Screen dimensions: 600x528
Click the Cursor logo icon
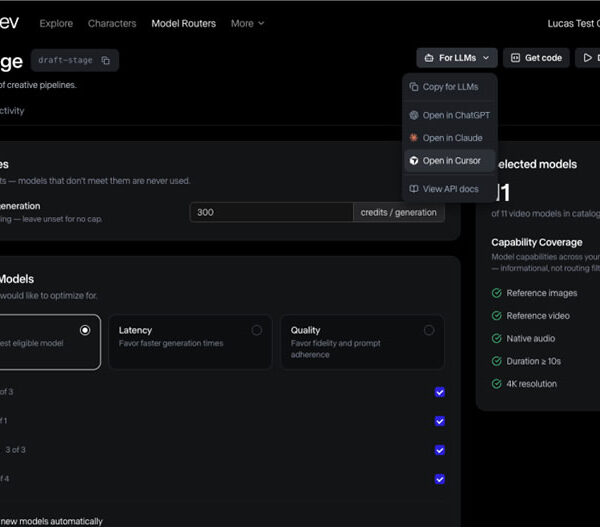point(414,161)
